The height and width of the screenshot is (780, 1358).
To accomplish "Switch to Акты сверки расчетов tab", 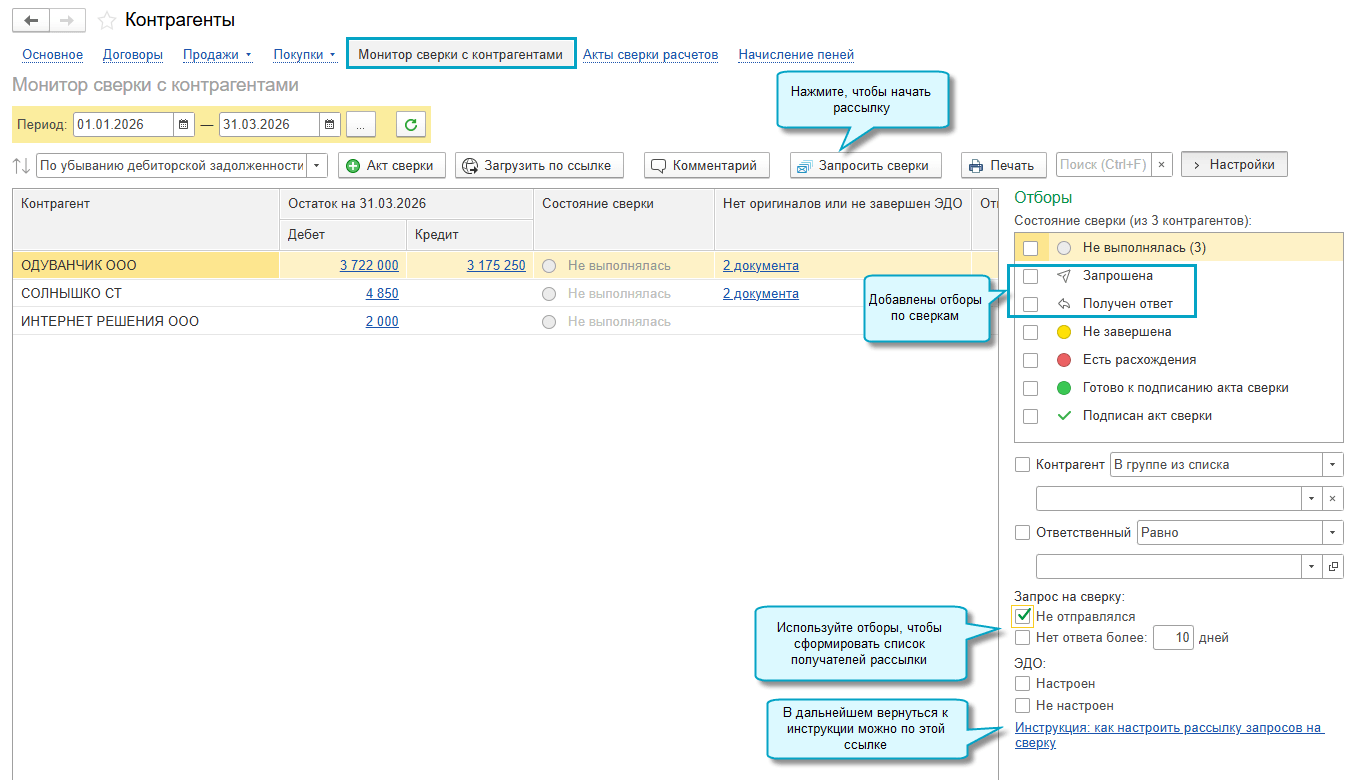I will coord(650,55).
